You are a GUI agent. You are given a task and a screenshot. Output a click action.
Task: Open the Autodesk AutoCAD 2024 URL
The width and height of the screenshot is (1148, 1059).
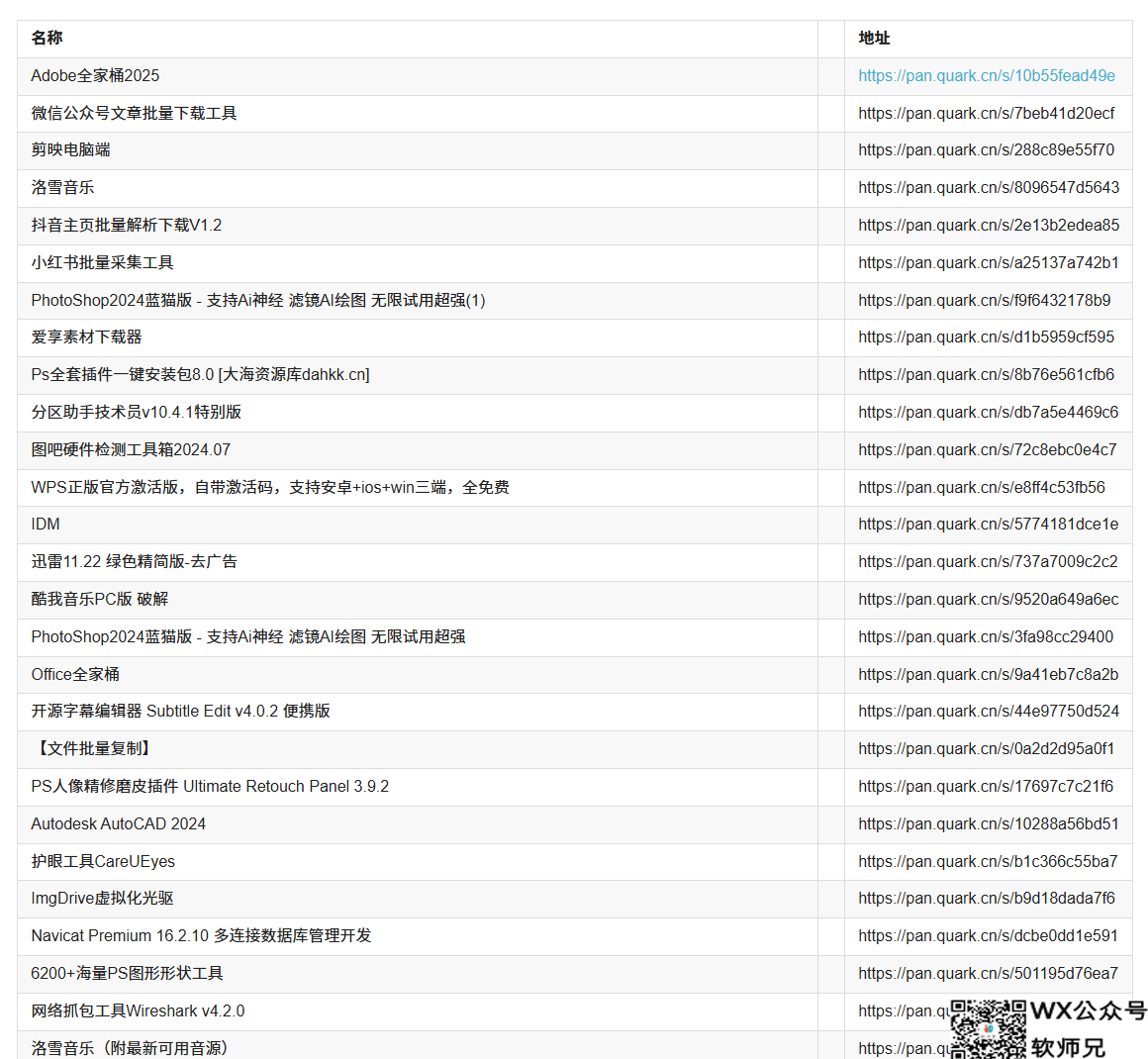point(989,824)
